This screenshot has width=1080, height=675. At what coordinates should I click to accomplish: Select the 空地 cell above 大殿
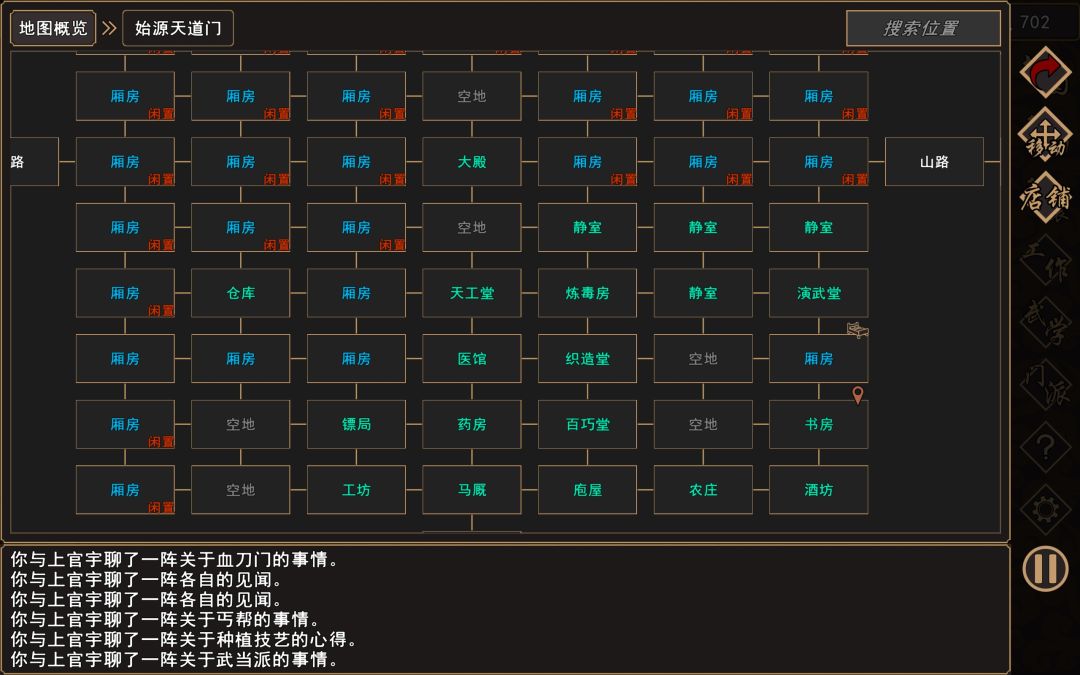tap(472, 96)
